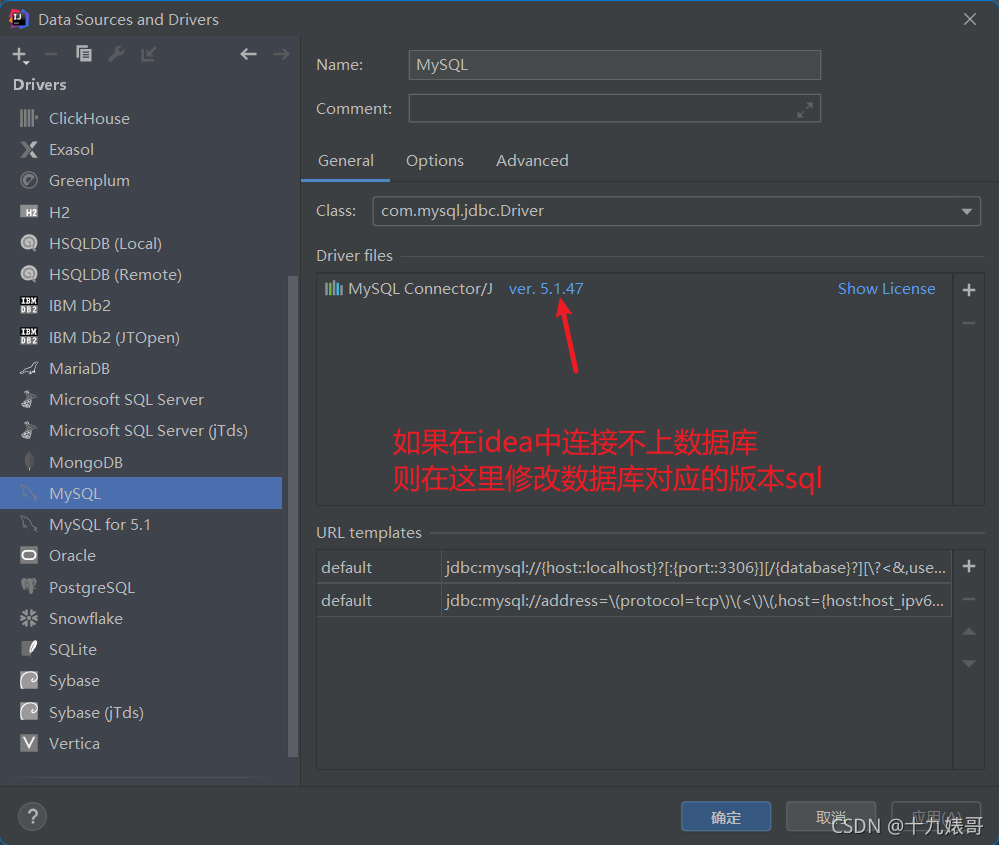Select the H2 driver icon
Viewport: 999px width, 845px height.
coord(29,212)
